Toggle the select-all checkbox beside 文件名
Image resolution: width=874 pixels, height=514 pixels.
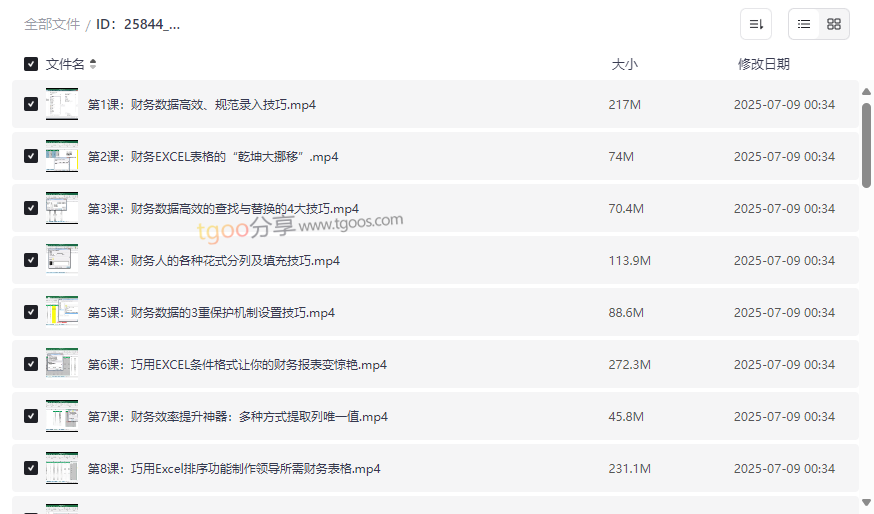coord(31,64)
